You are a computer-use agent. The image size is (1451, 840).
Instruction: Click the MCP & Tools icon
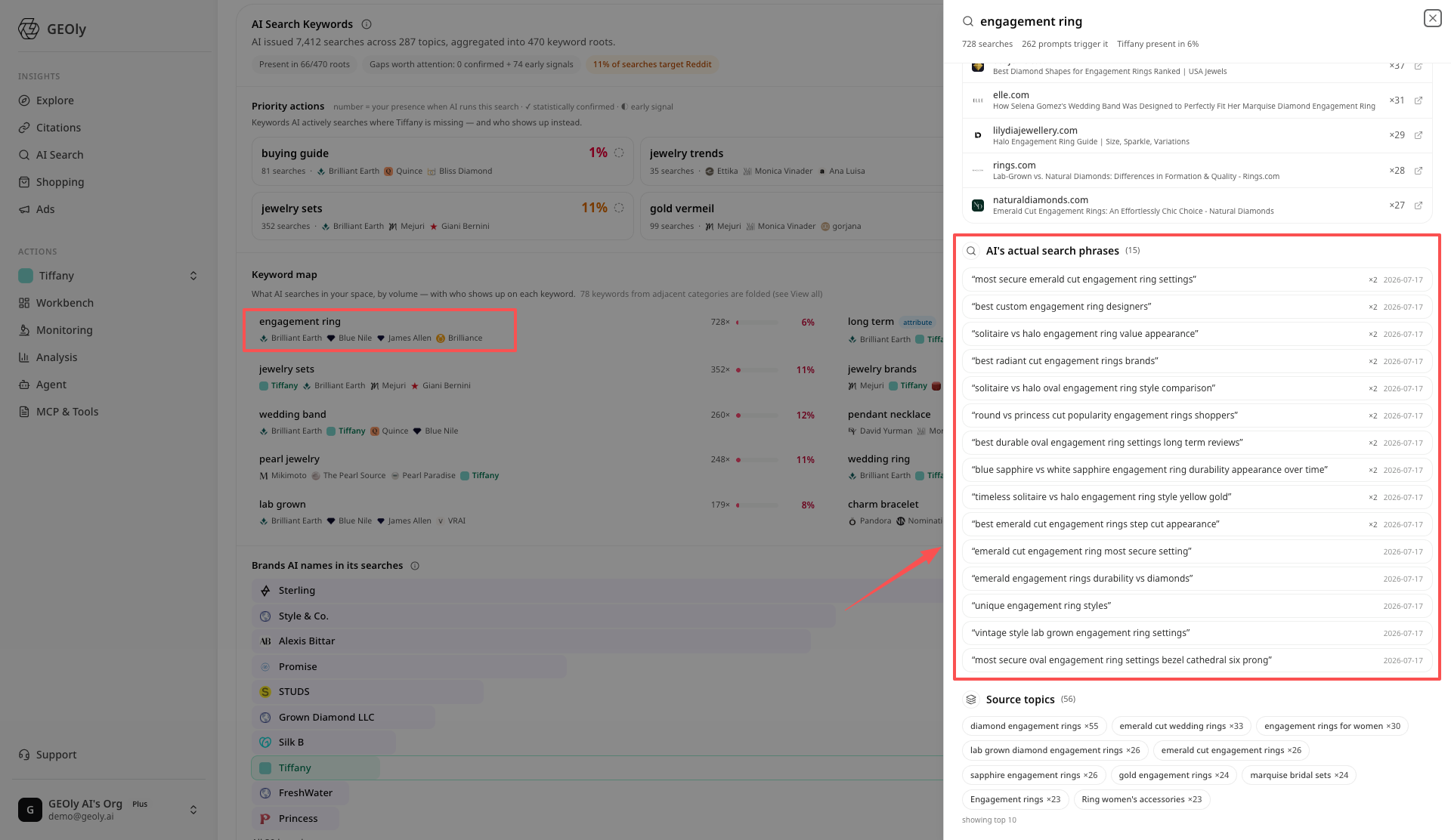24,412
